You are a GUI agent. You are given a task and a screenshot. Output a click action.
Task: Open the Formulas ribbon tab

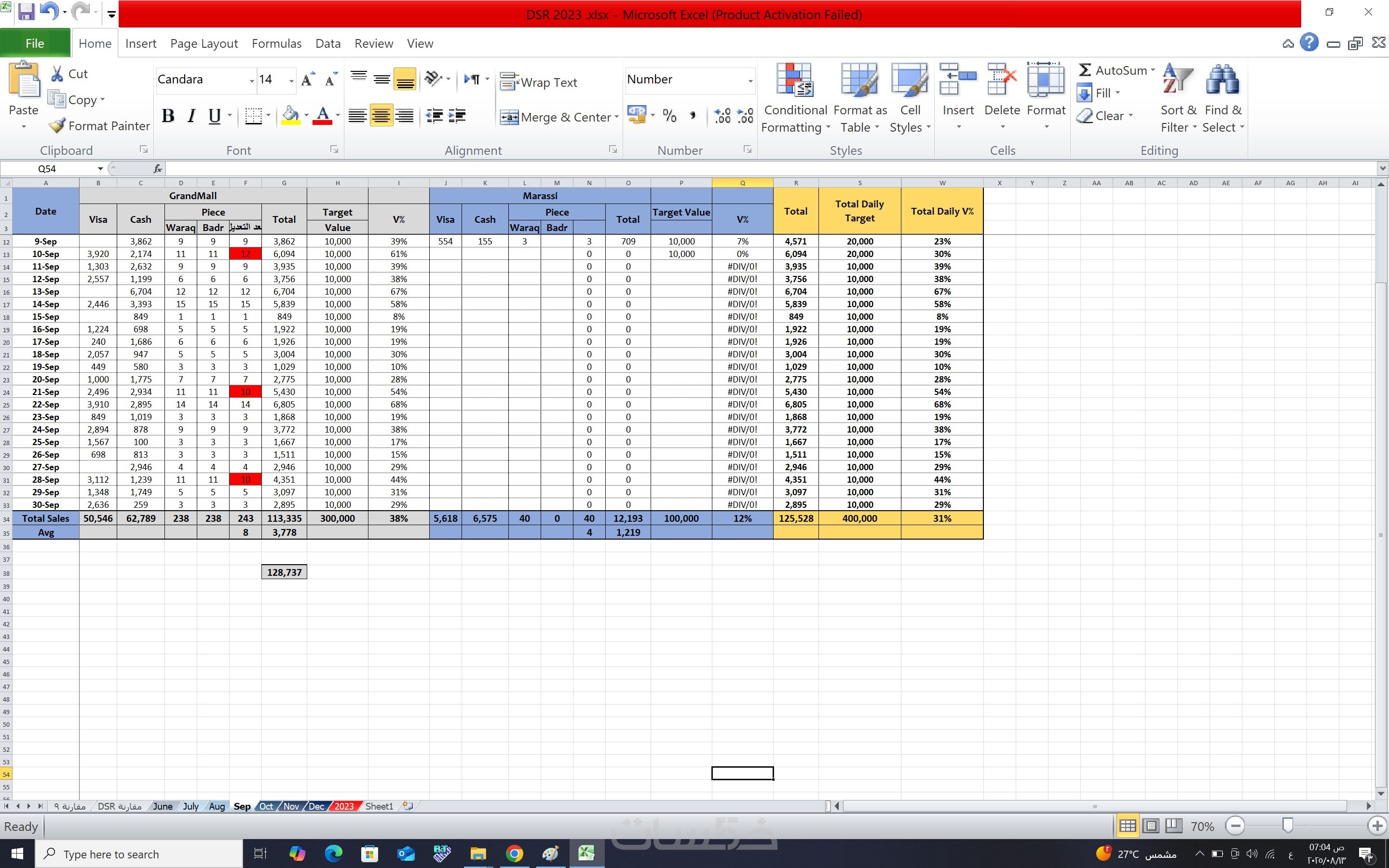click(276, 43)
